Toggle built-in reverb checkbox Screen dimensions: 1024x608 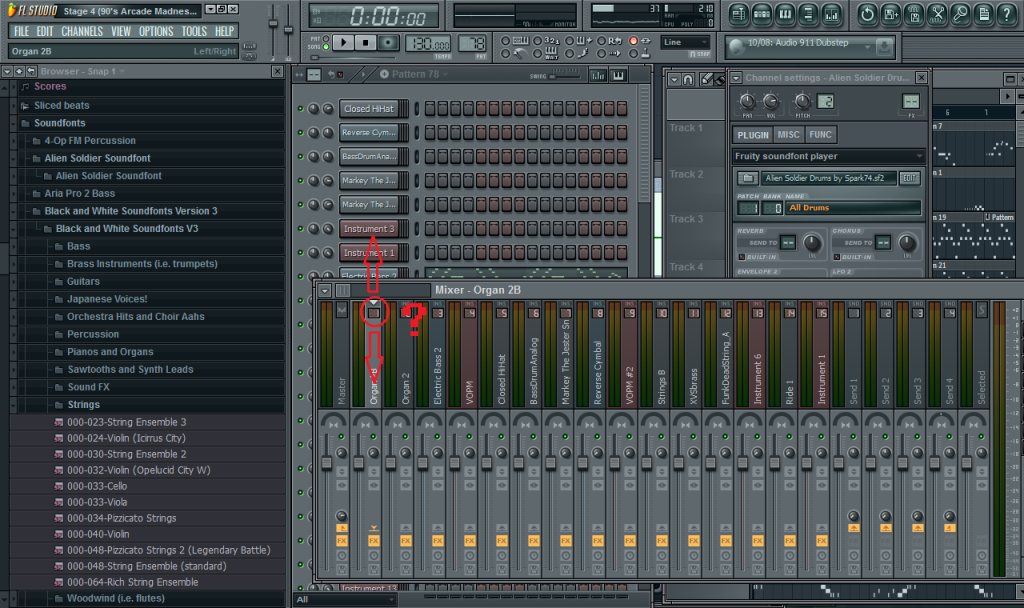(x=742, y=258)
